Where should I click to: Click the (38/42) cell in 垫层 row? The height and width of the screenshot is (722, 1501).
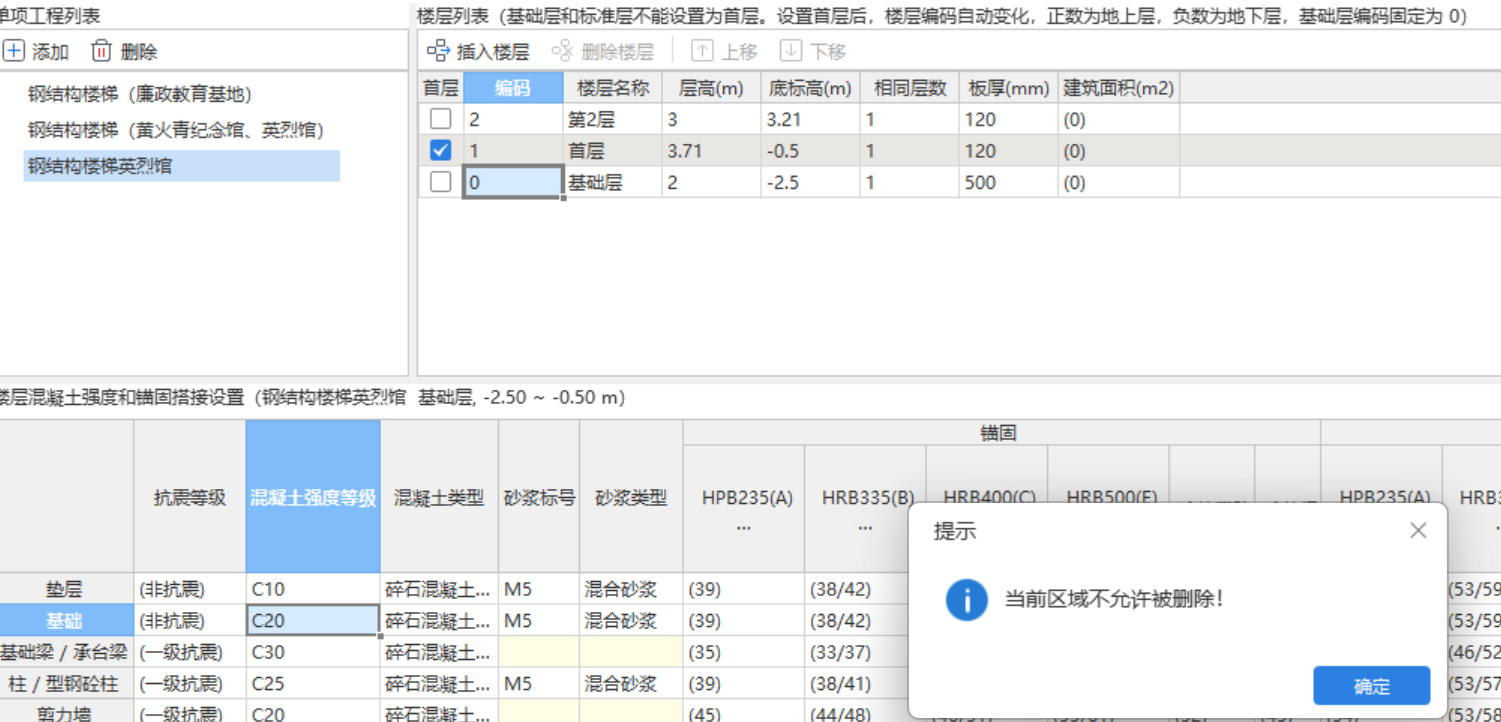coord(865,589)
